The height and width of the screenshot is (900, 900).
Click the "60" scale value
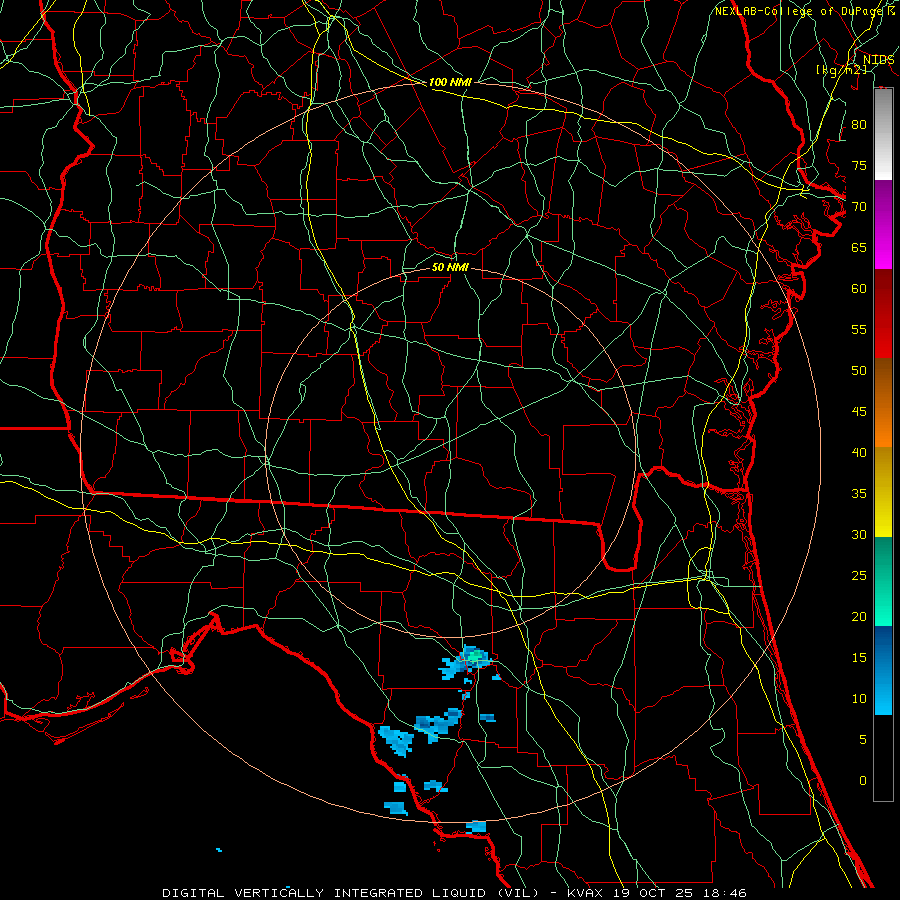coord(859,288)
